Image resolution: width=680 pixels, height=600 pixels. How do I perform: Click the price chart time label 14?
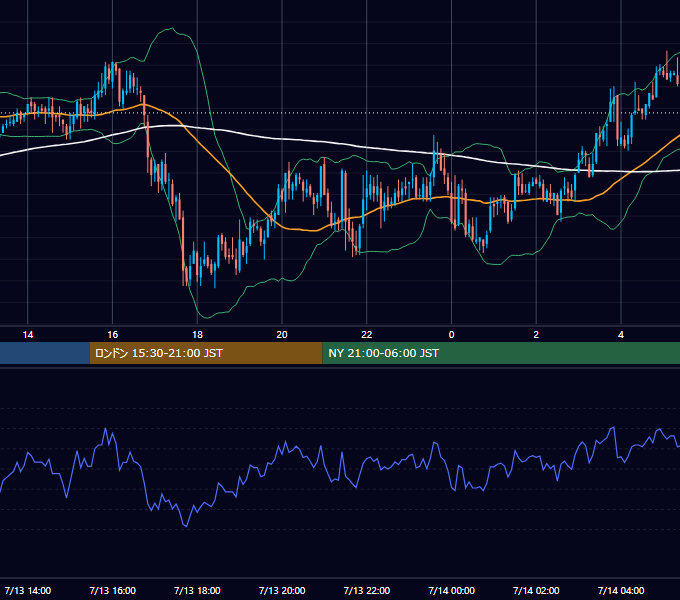tap(28, 335)
